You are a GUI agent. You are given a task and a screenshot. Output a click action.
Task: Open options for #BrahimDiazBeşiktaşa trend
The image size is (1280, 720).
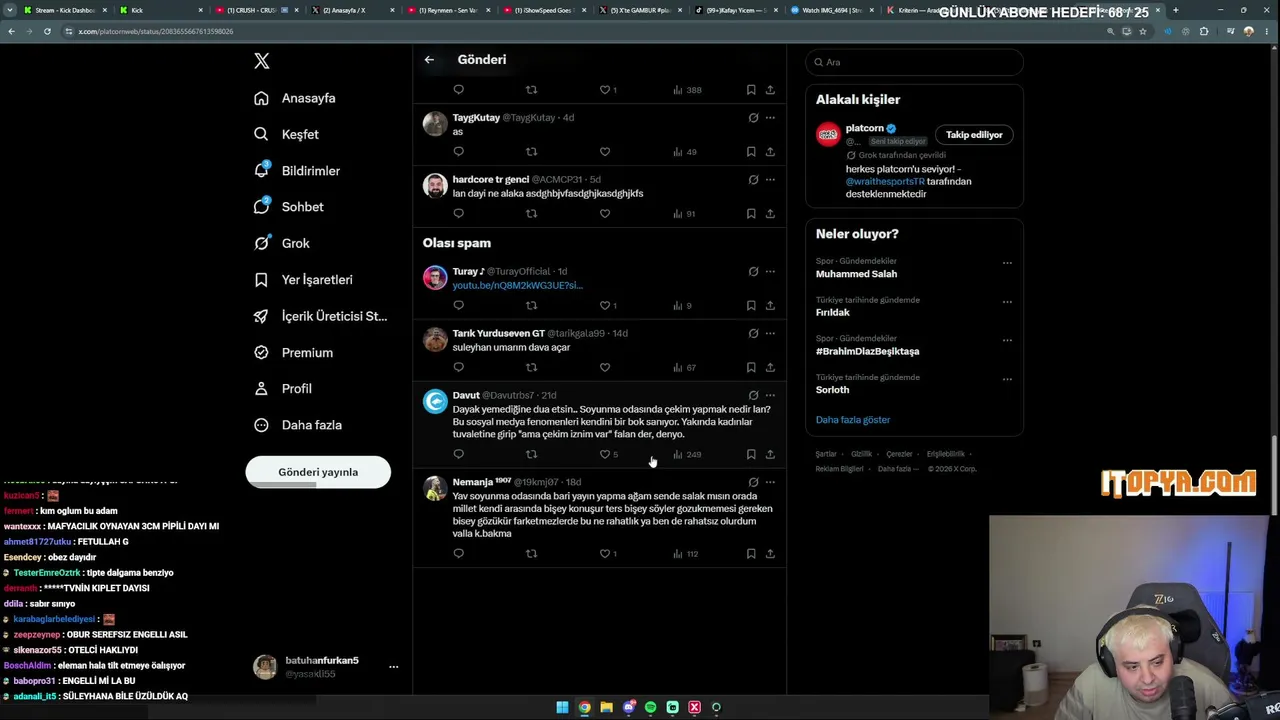coord(1007,341)
